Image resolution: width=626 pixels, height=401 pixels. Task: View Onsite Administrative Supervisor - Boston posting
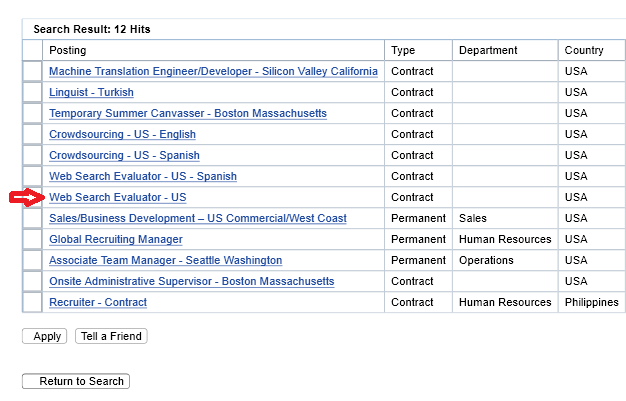(x=191, y=282)
